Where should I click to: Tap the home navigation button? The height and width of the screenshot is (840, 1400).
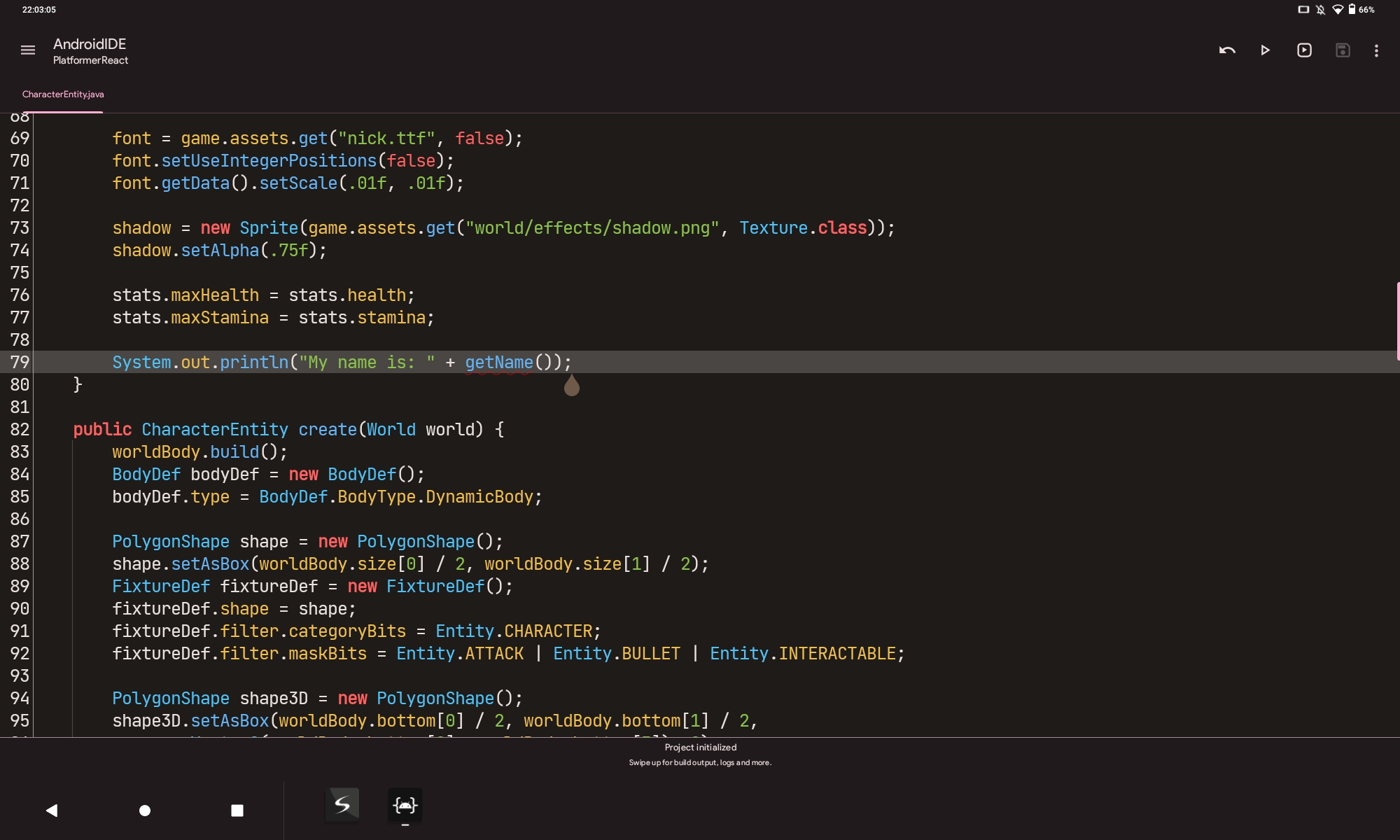pyautogui.click(x=144, y=811)
